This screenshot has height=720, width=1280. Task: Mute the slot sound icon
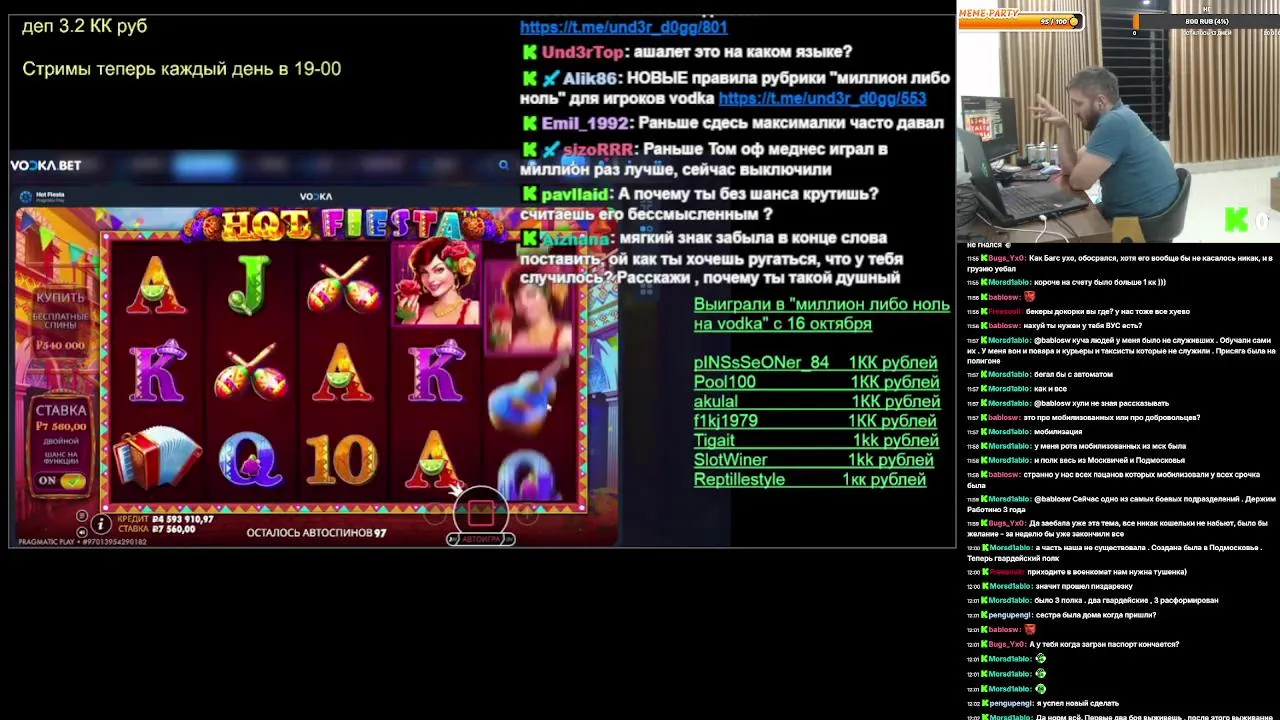pos(82,530)
